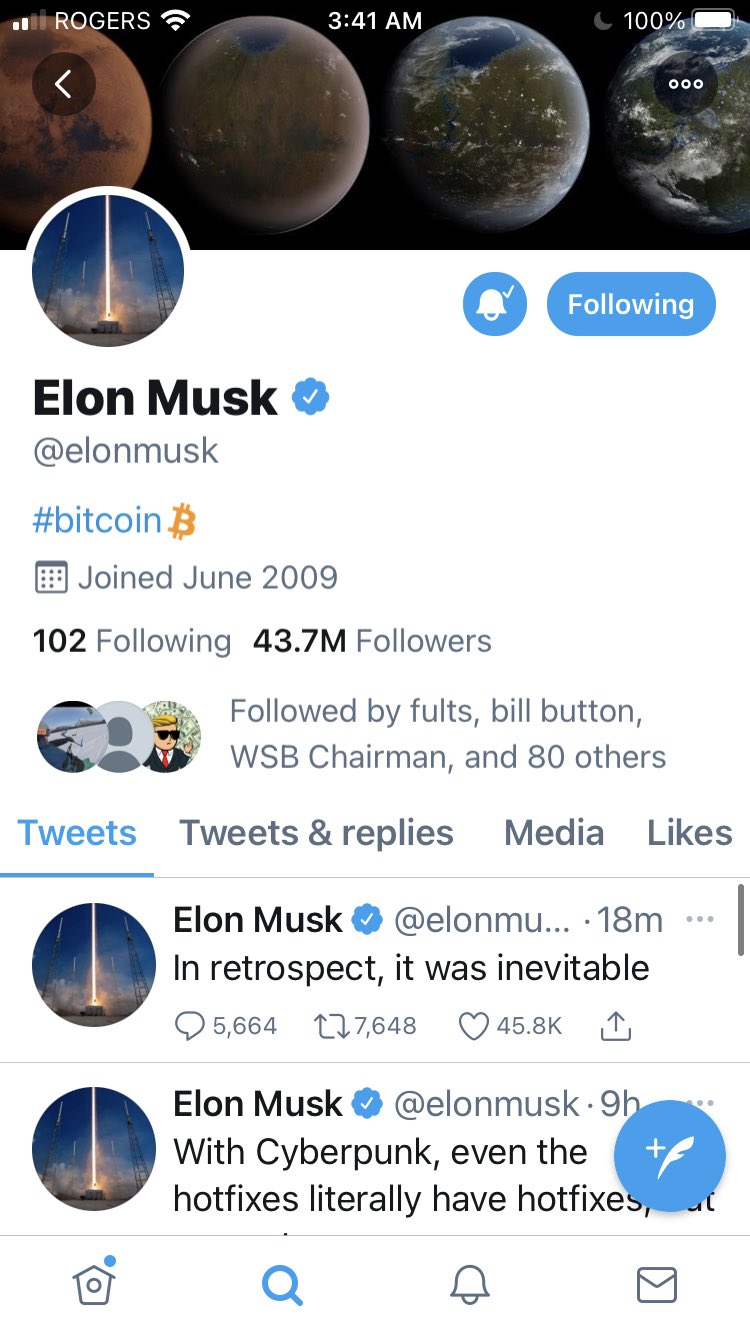View the 43.7M Followers list
This screenshot has height=1334, width=750.
(x=372, y=641)
